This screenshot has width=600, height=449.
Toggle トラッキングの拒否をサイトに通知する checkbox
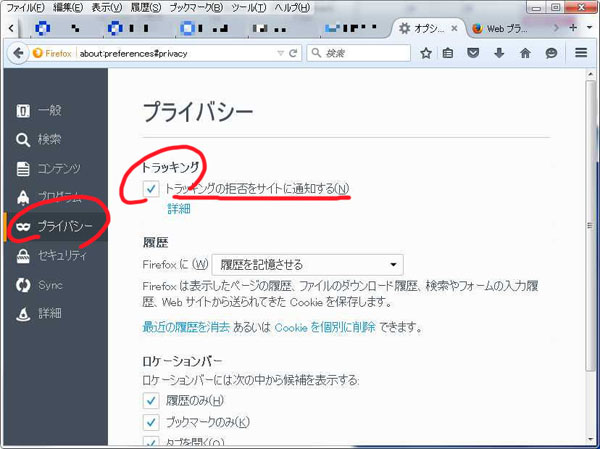coord(151,189)
